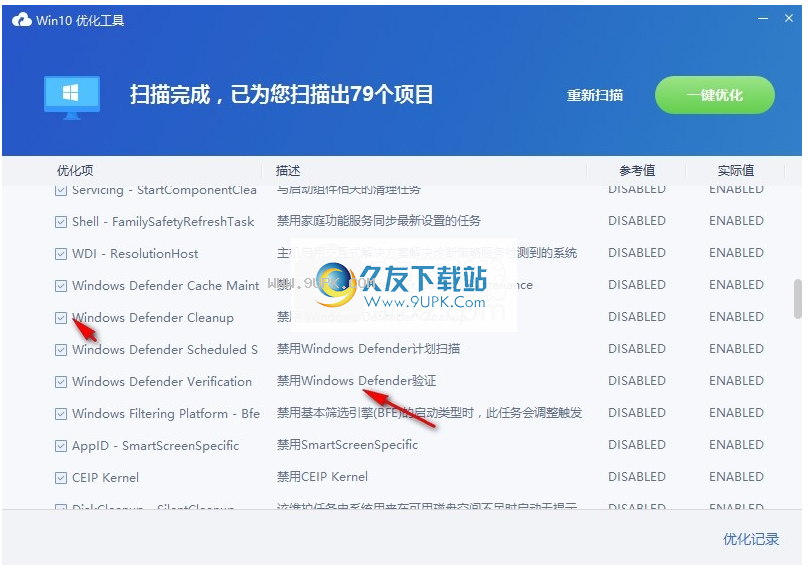Click the Win10 cloud logo icon

tap(22, 20)
